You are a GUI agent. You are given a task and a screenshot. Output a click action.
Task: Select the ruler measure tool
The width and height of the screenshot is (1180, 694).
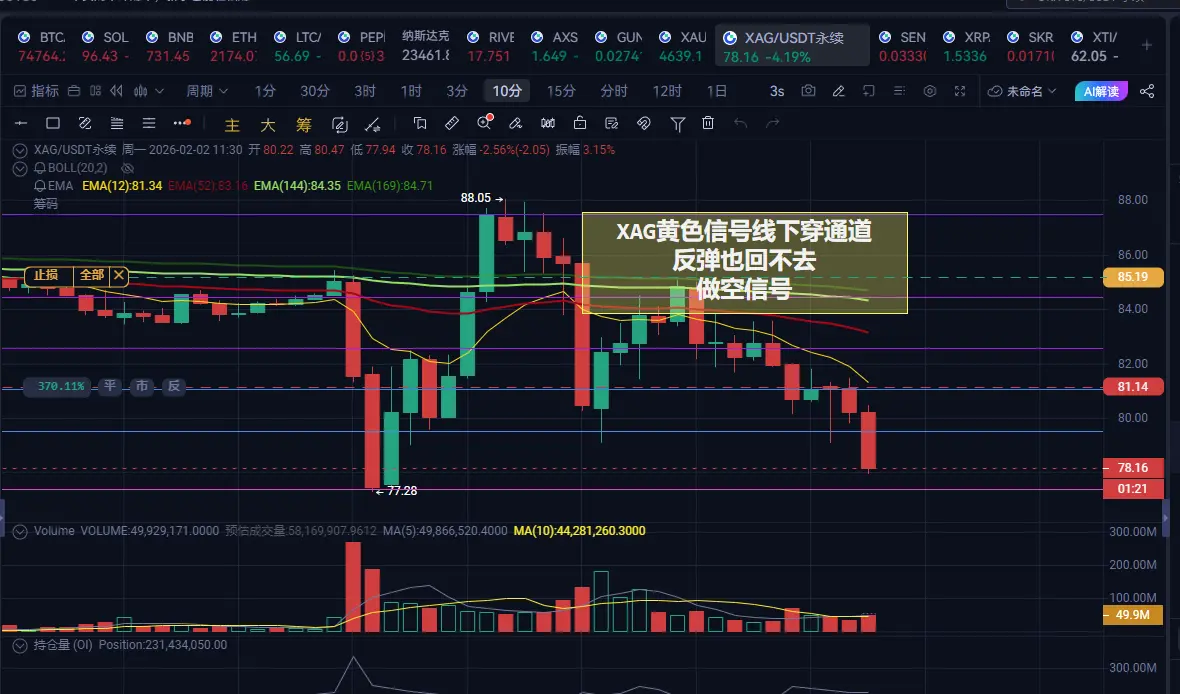[452, 123]
